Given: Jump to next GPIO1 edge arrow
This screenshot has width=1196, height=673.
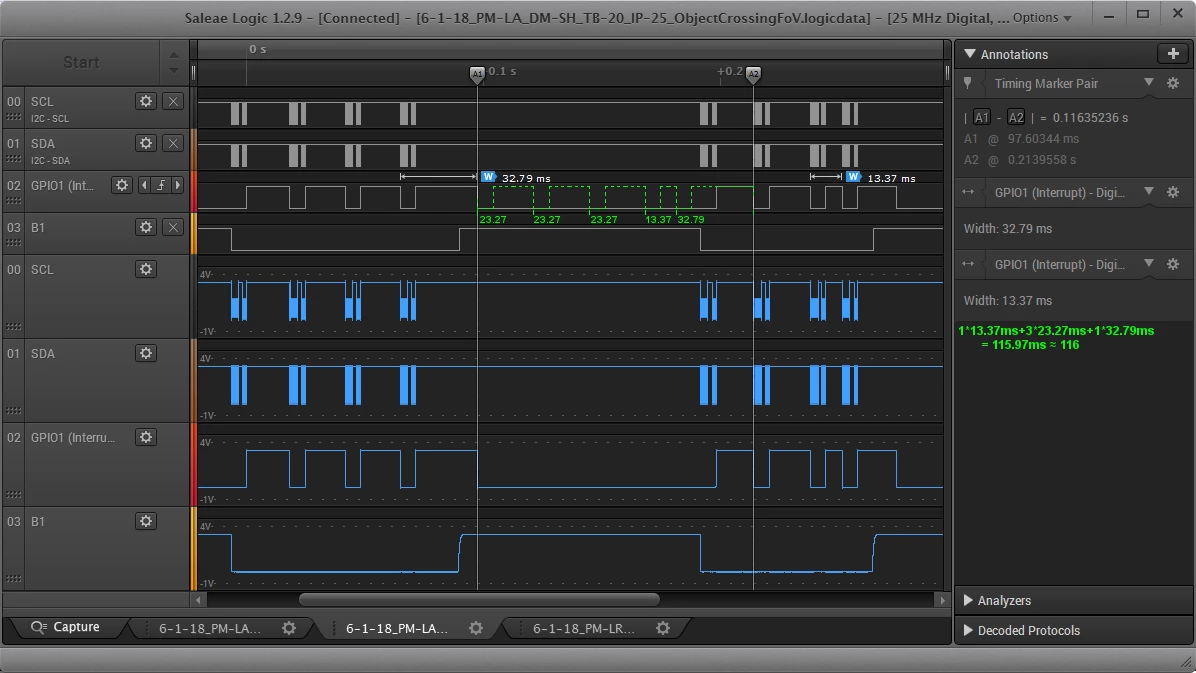Looking at the screenshot, I should click(x=178, y=185).
